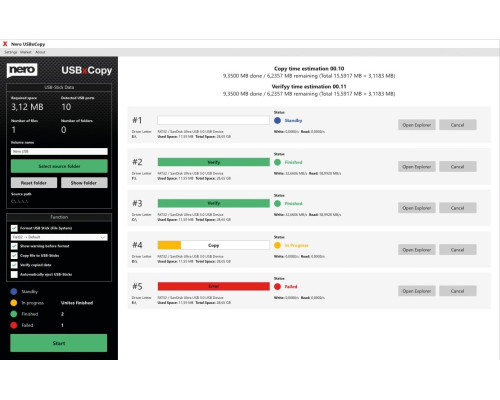
Task: Cancel the operation on drive #2
Action: pos(457,167)
